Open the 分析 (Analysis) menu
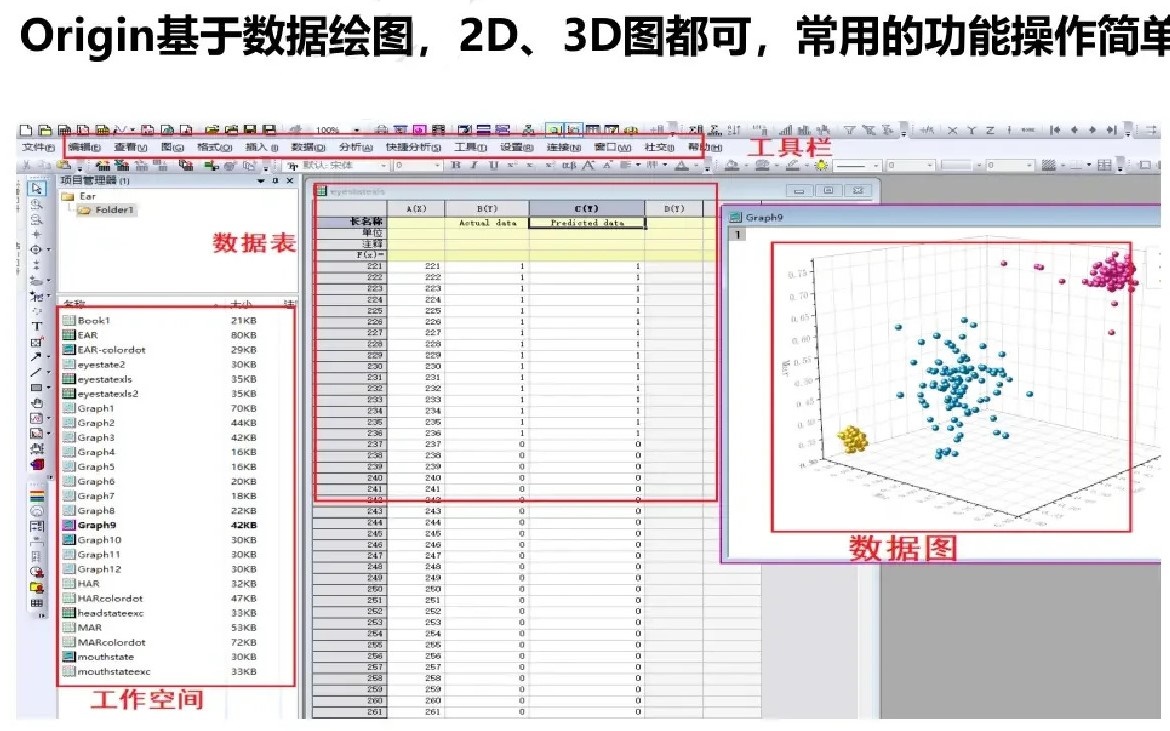This screenshot has height=731, width=1170. pyautogui.click(x=356, y=147)
